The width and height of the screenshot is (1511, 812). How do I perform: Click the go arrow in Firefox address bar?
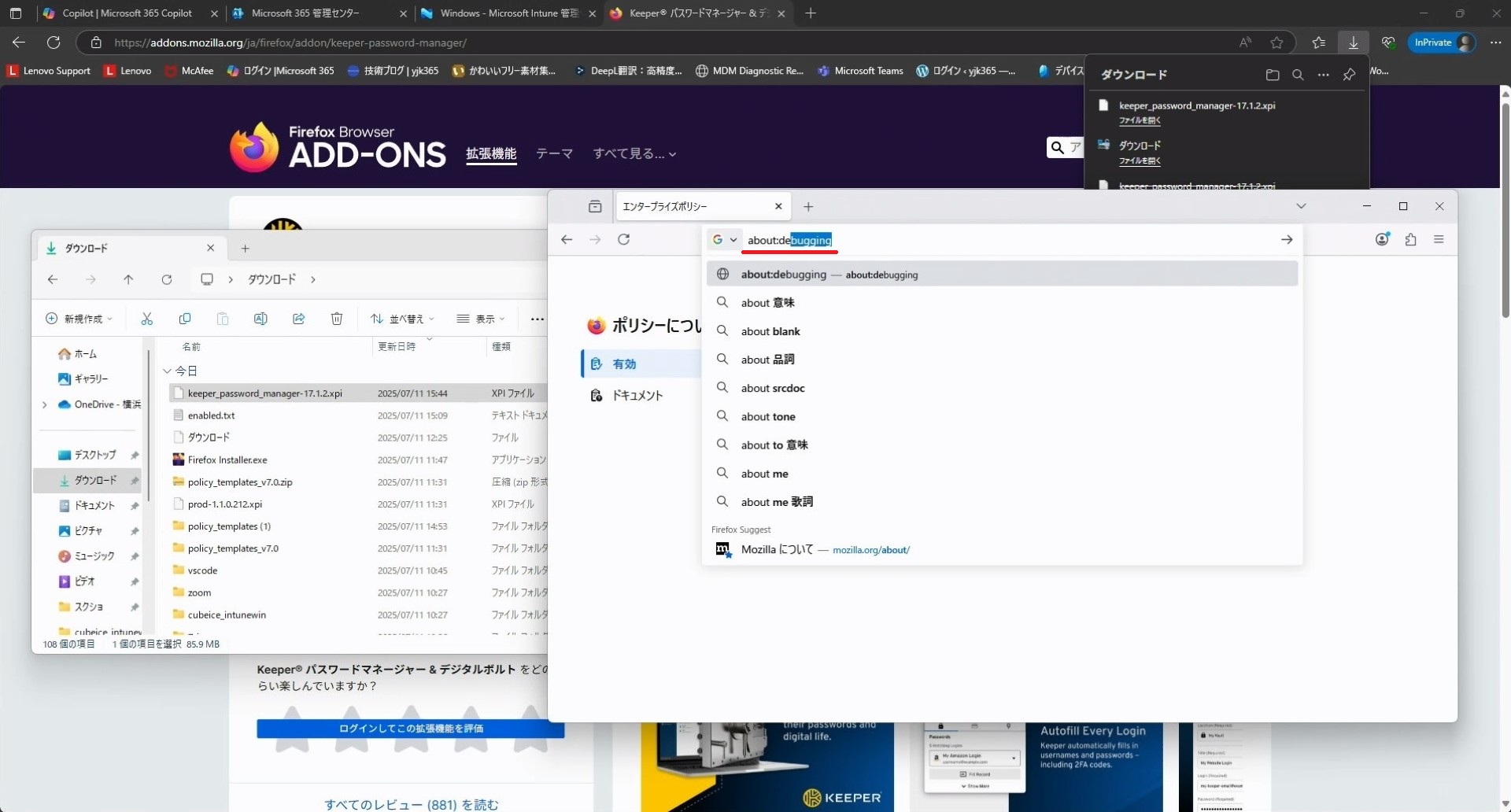[x=1287, y=240]
